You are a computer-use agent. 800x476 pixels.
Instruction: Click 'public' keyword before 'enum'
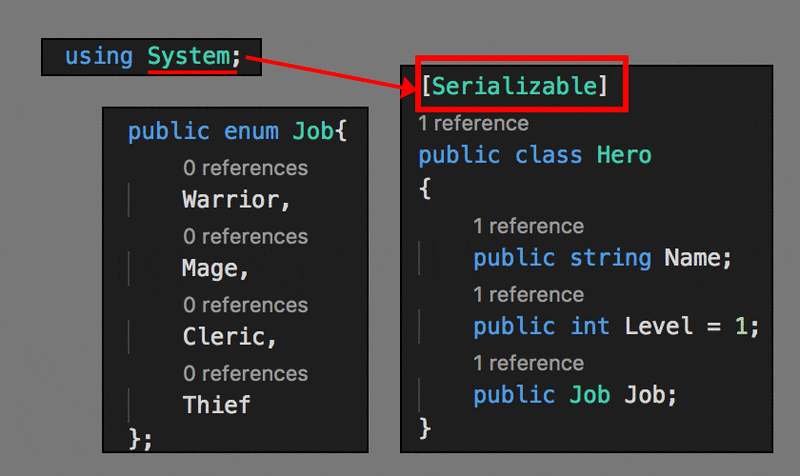coord(168,131)
